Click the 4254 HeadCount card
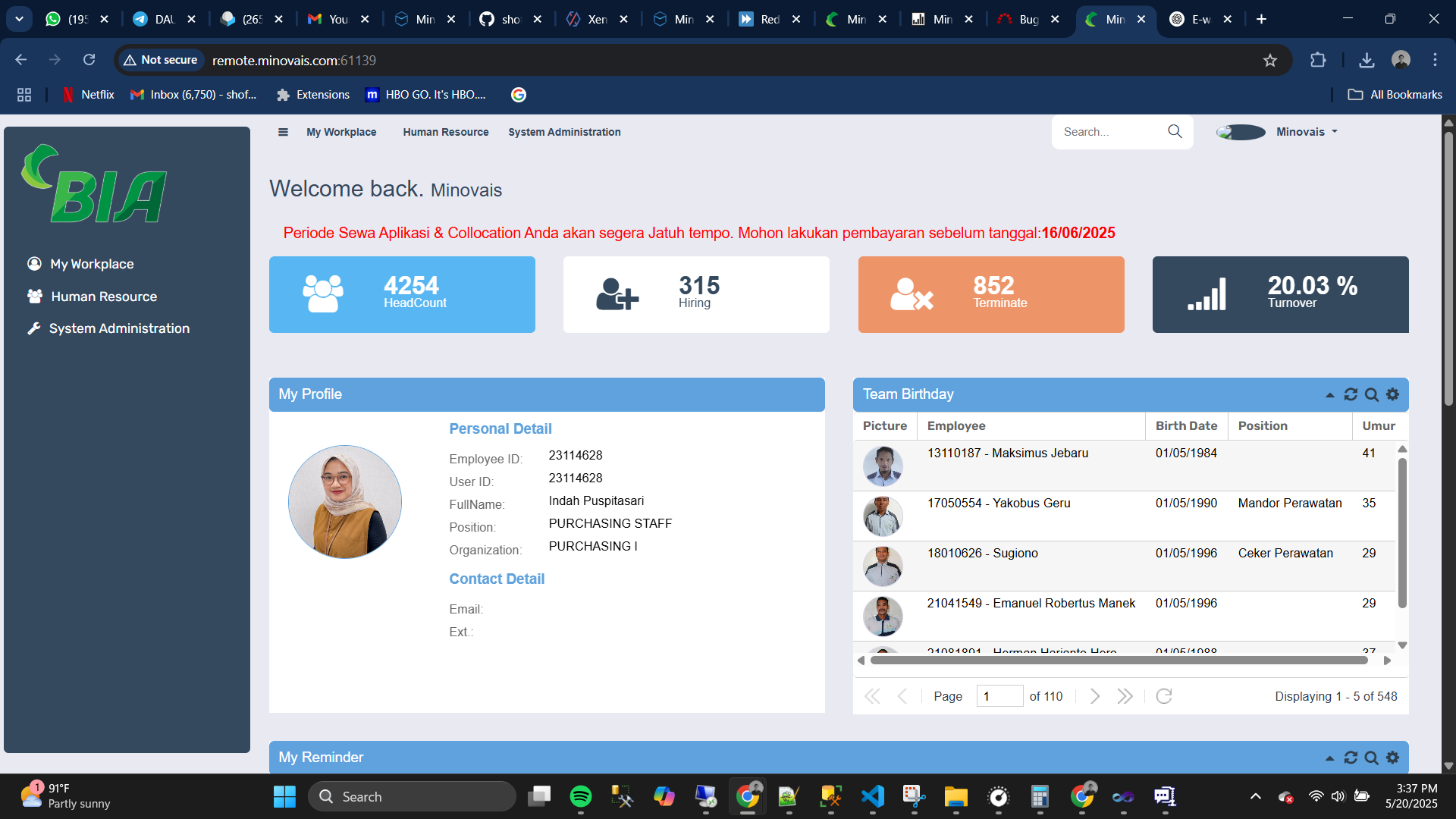 (x=402, y=294)
